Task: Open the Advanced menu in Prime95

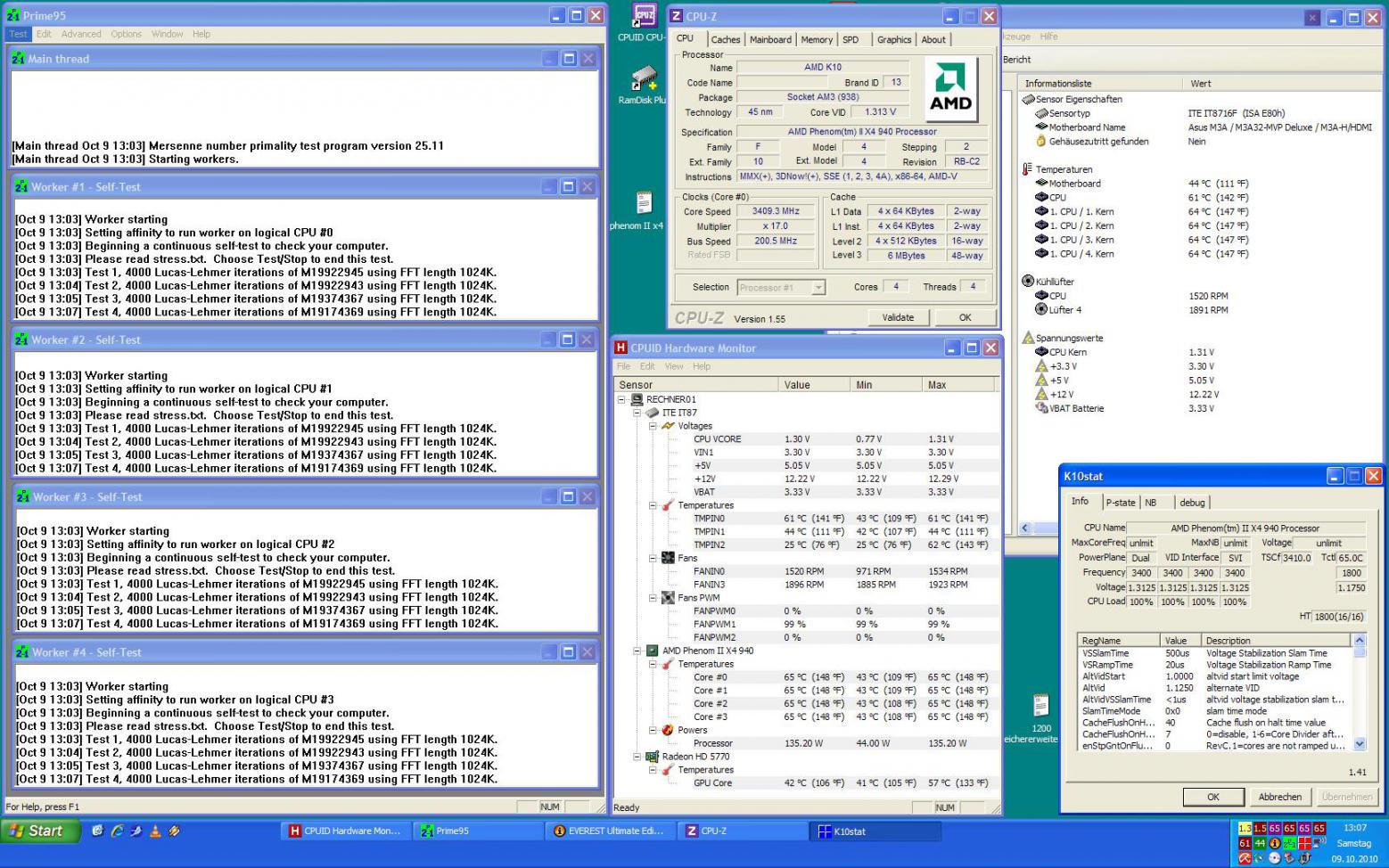Action: [81, 34]
